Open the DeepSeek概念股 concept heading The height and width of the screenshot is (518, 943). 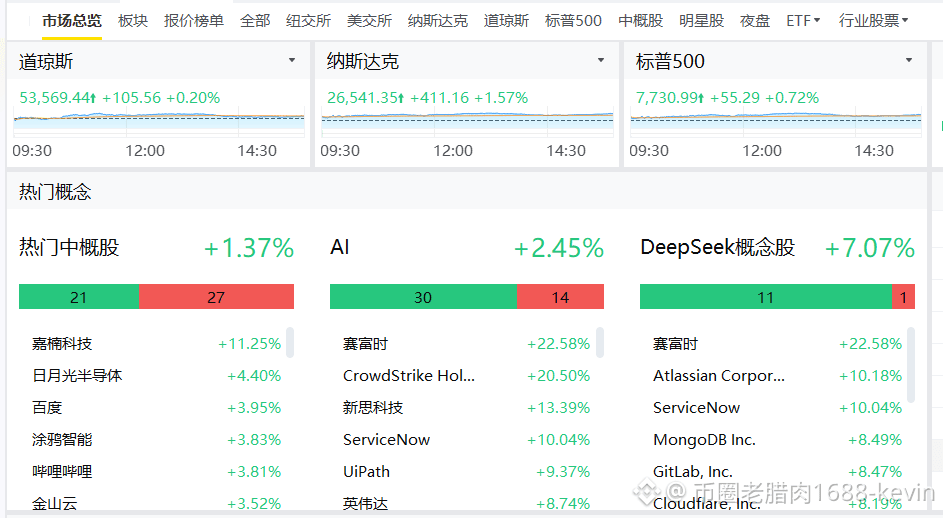click(x=717, y=247)
